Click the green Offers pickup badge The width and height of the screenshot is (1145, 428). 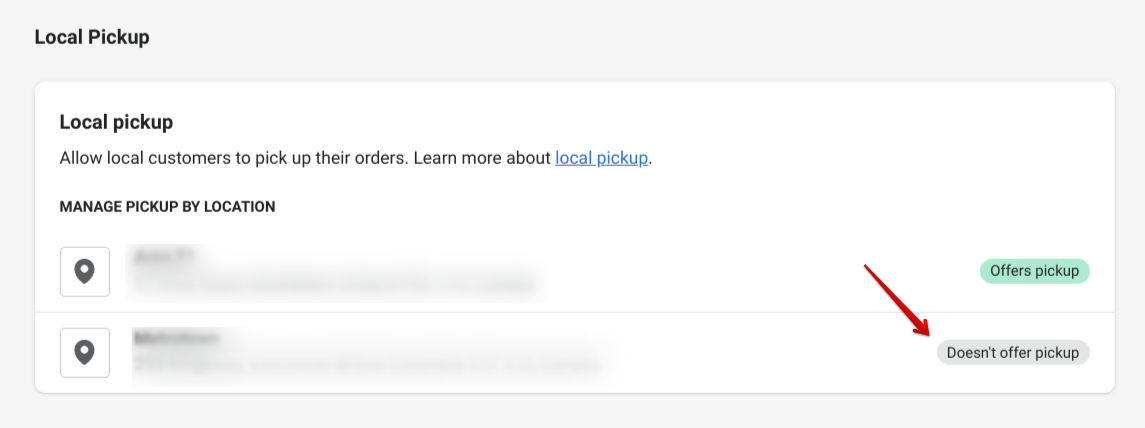click(x=1034, y=271)
